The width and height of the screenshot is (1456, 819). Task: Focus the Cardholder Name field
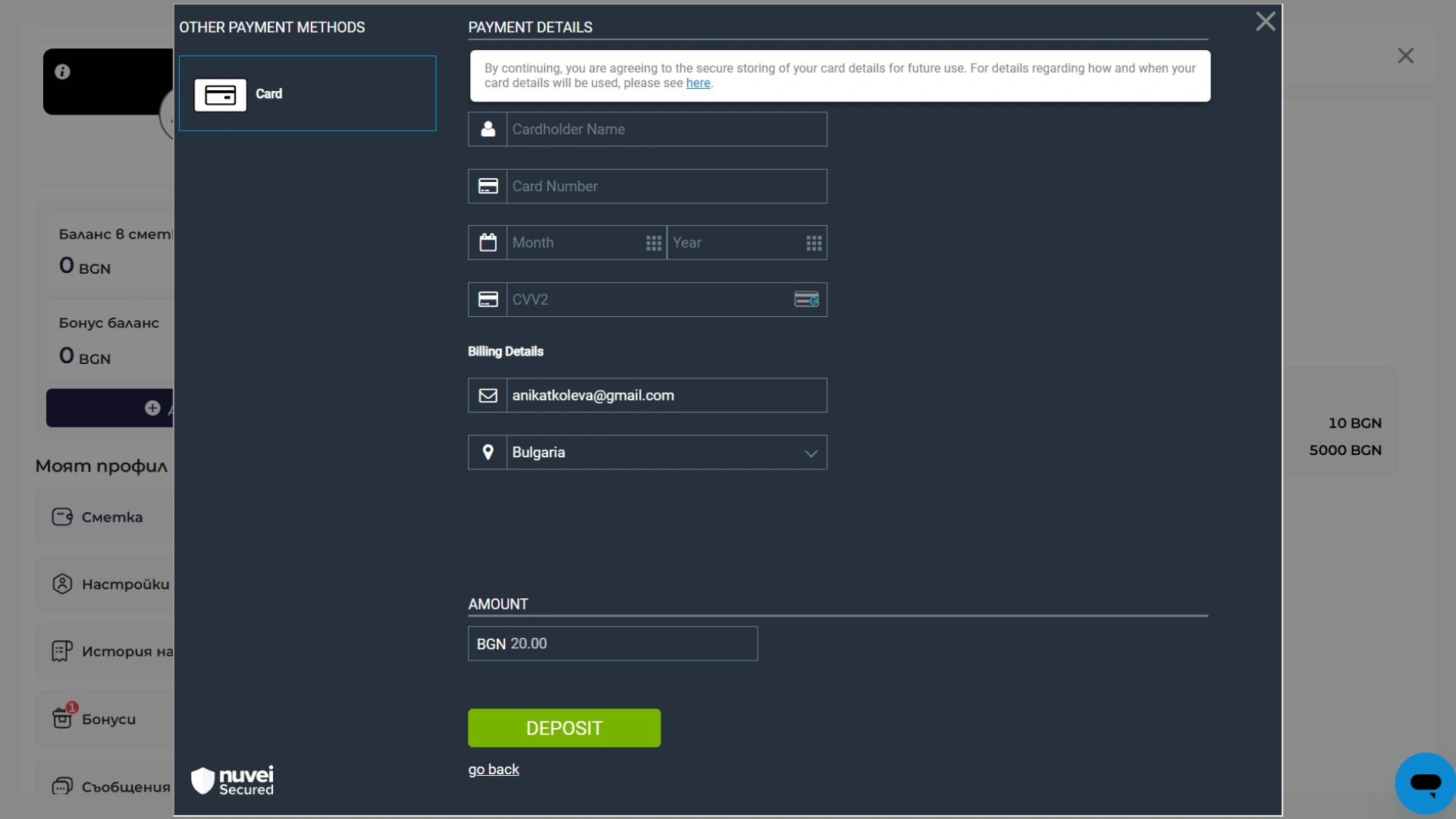pyautogui.click(x=666, y=130)
